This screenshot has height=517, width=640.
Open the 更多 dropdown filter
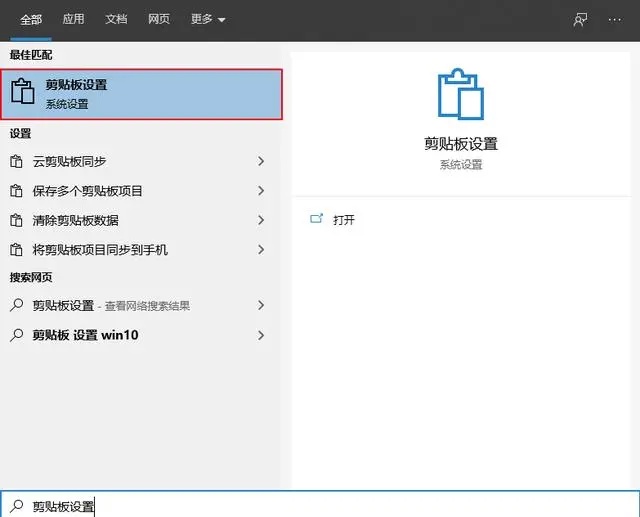click(x=208, y=19)
